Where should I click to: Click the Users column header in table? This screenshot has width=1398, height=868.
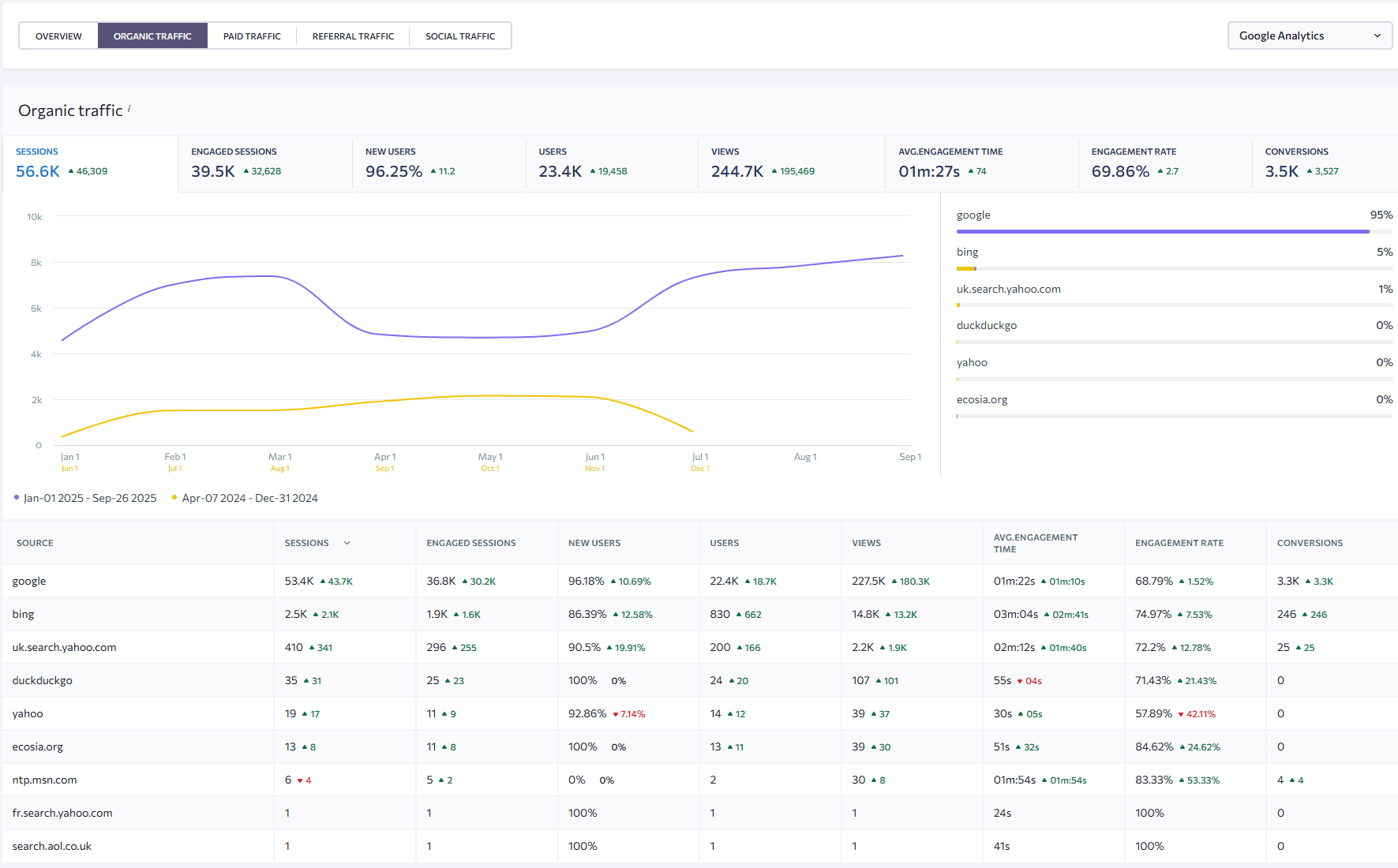pyautogui.click(x=724, y=543)
